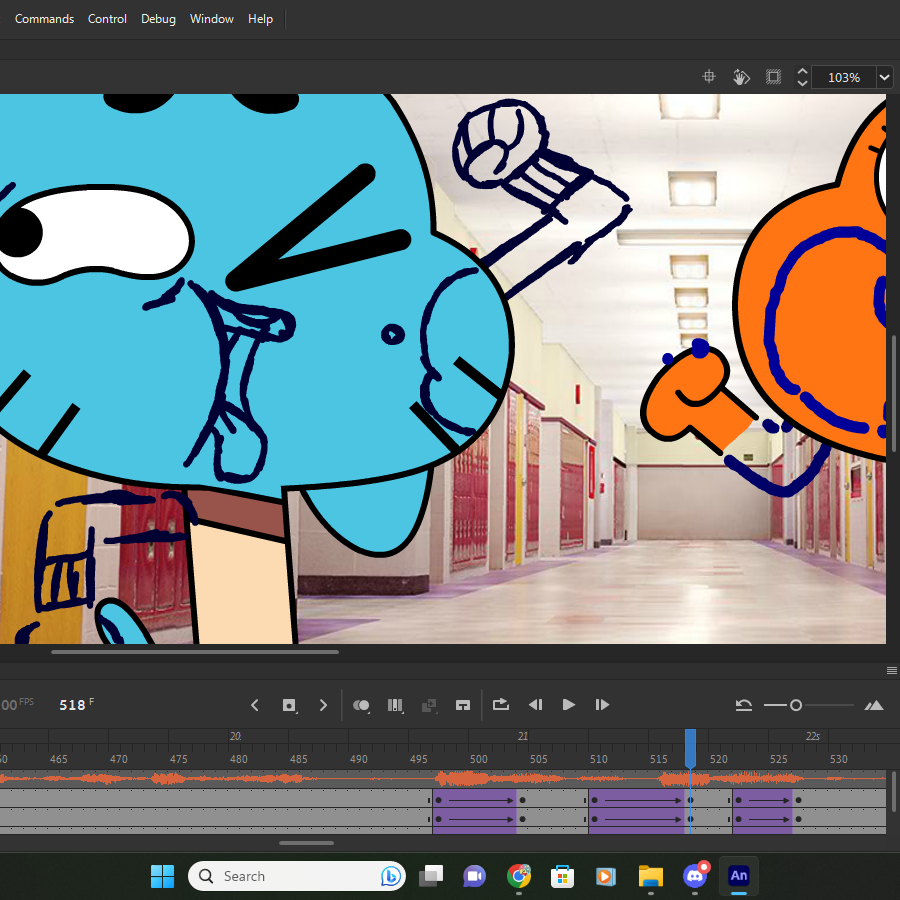This screenshot has width=900, height=900.
Task: Click the Create tween icon
Action: click(429, 705)
